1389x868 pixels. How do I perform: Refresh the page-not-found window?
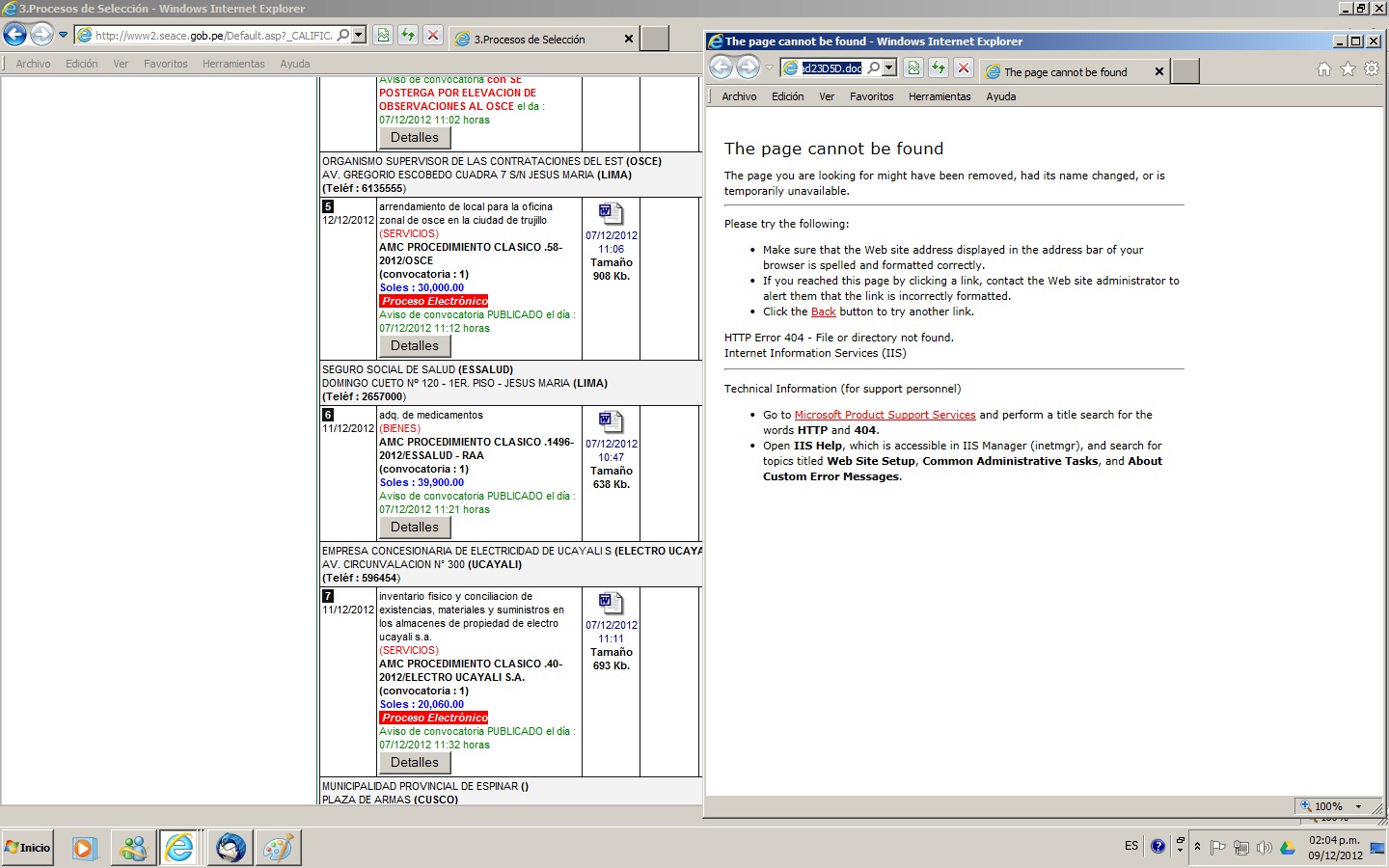[x=939, y=68]
